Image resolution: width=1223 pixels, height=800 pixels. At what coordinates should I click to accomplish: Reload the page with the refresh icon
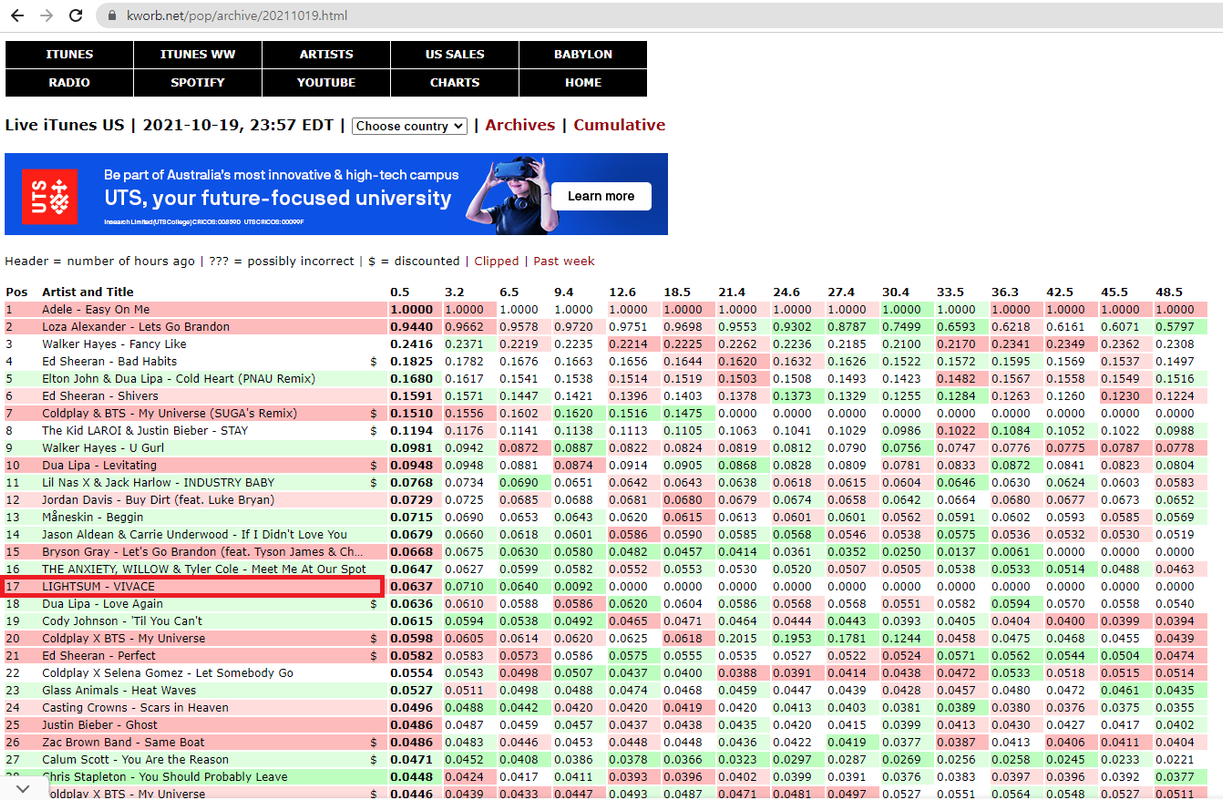click(x=76, y=16)
